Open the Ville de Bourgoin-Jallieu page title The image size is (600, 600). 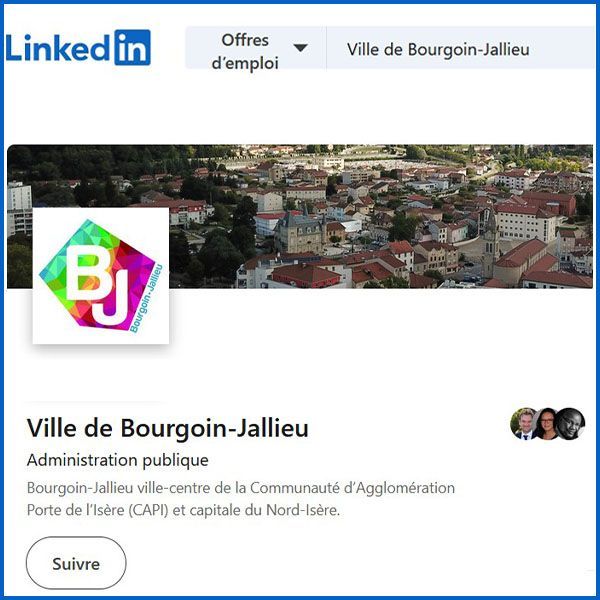point(168,428)
